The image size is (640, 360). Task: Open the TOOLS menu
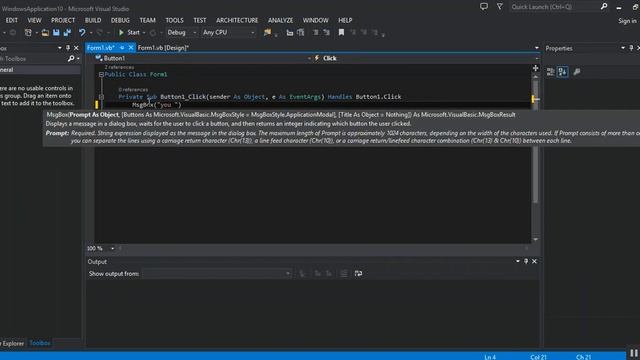(174, 20)
